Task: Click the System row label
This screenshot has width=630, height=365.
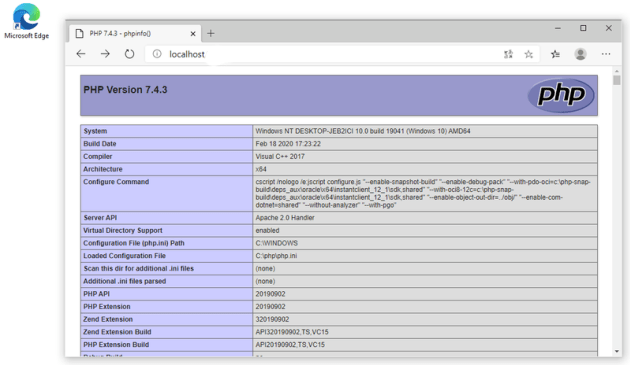Action: click(x=95, y=131)
